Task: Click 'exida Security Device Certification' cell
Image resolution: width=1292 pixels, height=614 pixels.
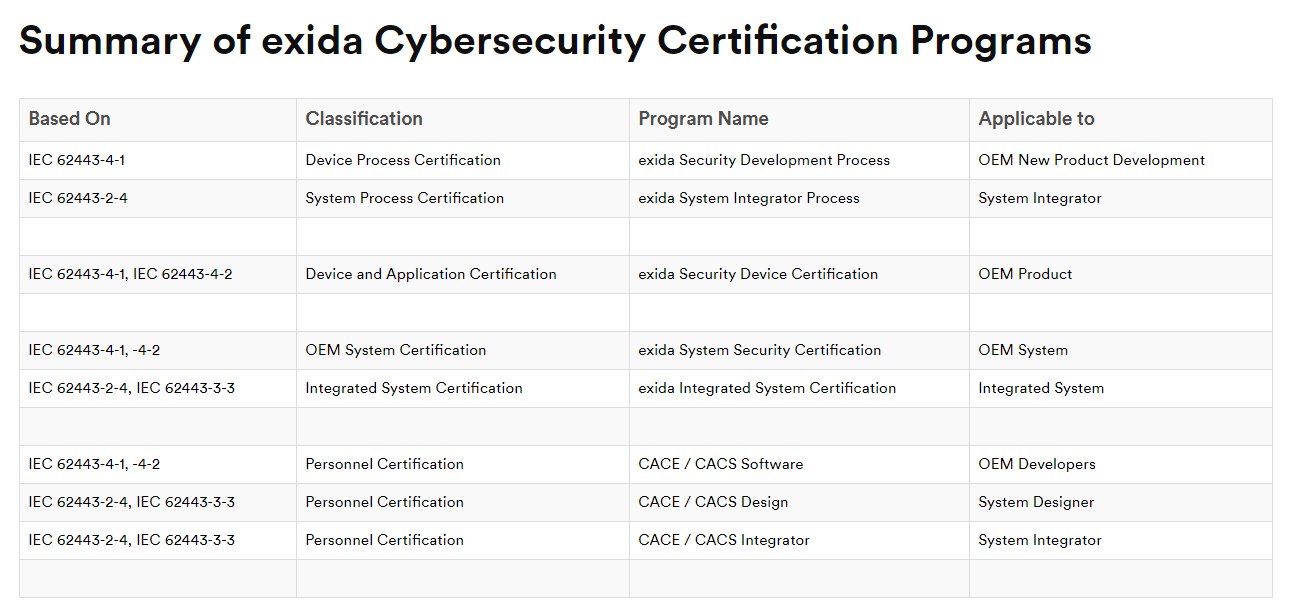Action: click(799, 274)
